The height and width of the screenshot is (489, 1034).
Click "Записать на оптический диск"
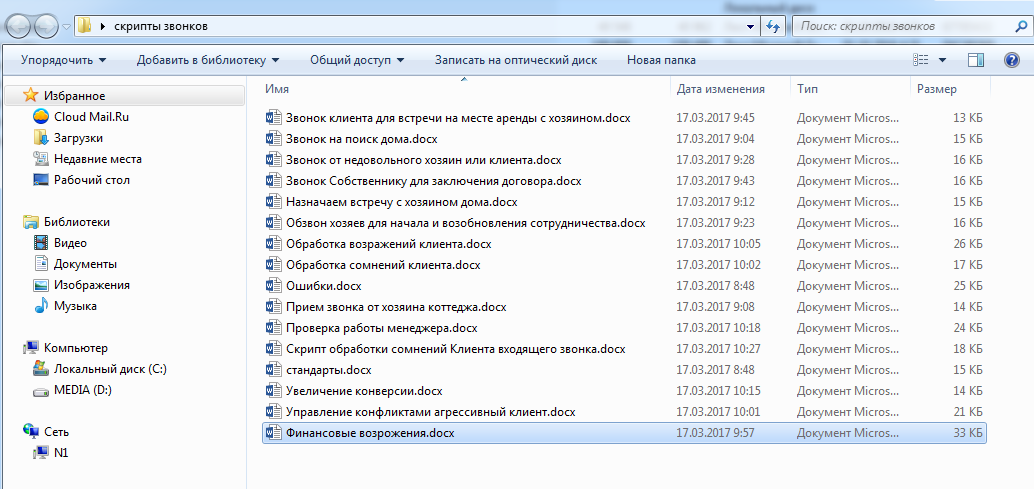[x=516, y=60]
